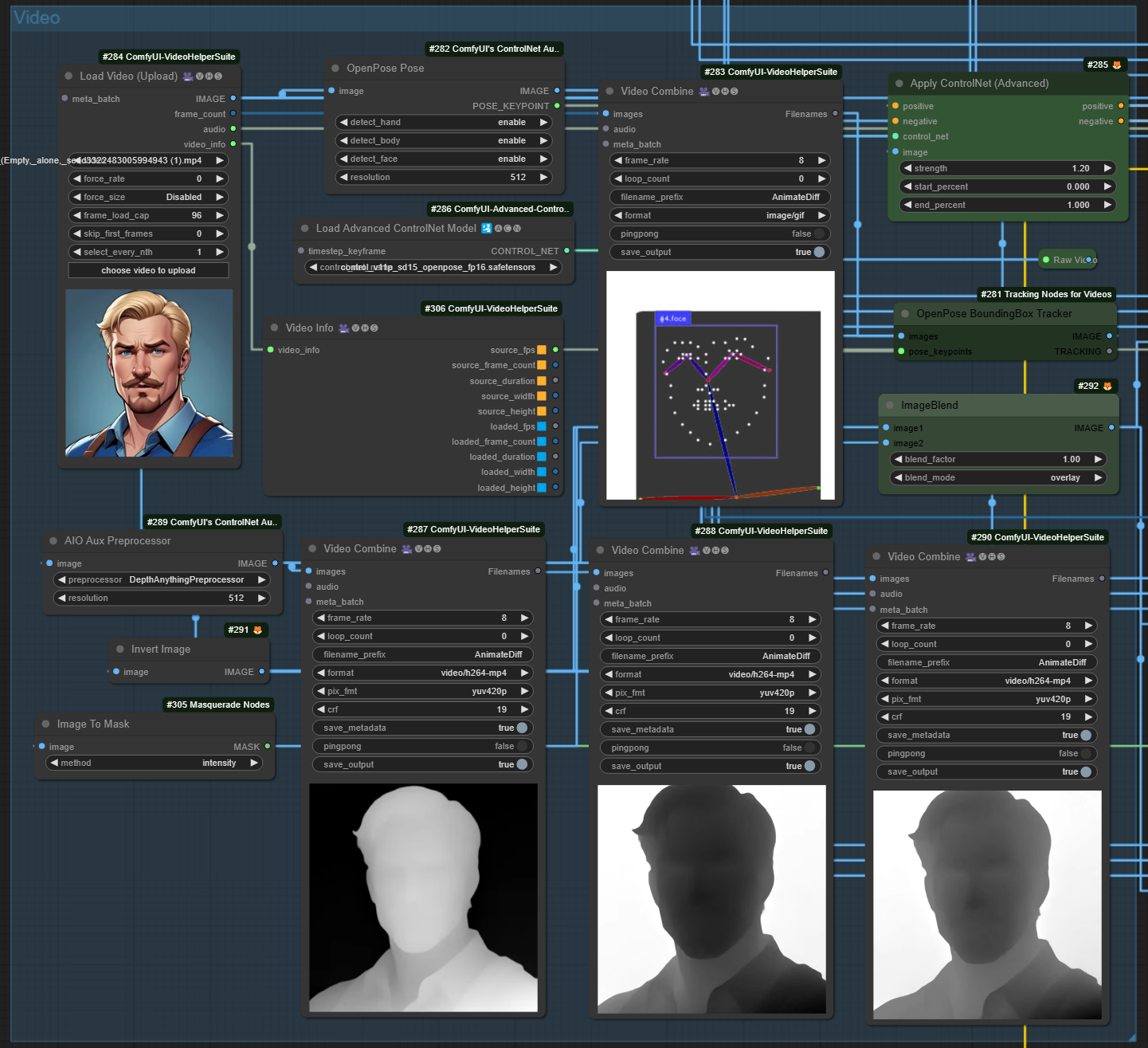This screenshot has width=1148, height=1048.
Task: Collapse the Apply ControlNet (Advanced) node via its dot
Action: (899, 84)
